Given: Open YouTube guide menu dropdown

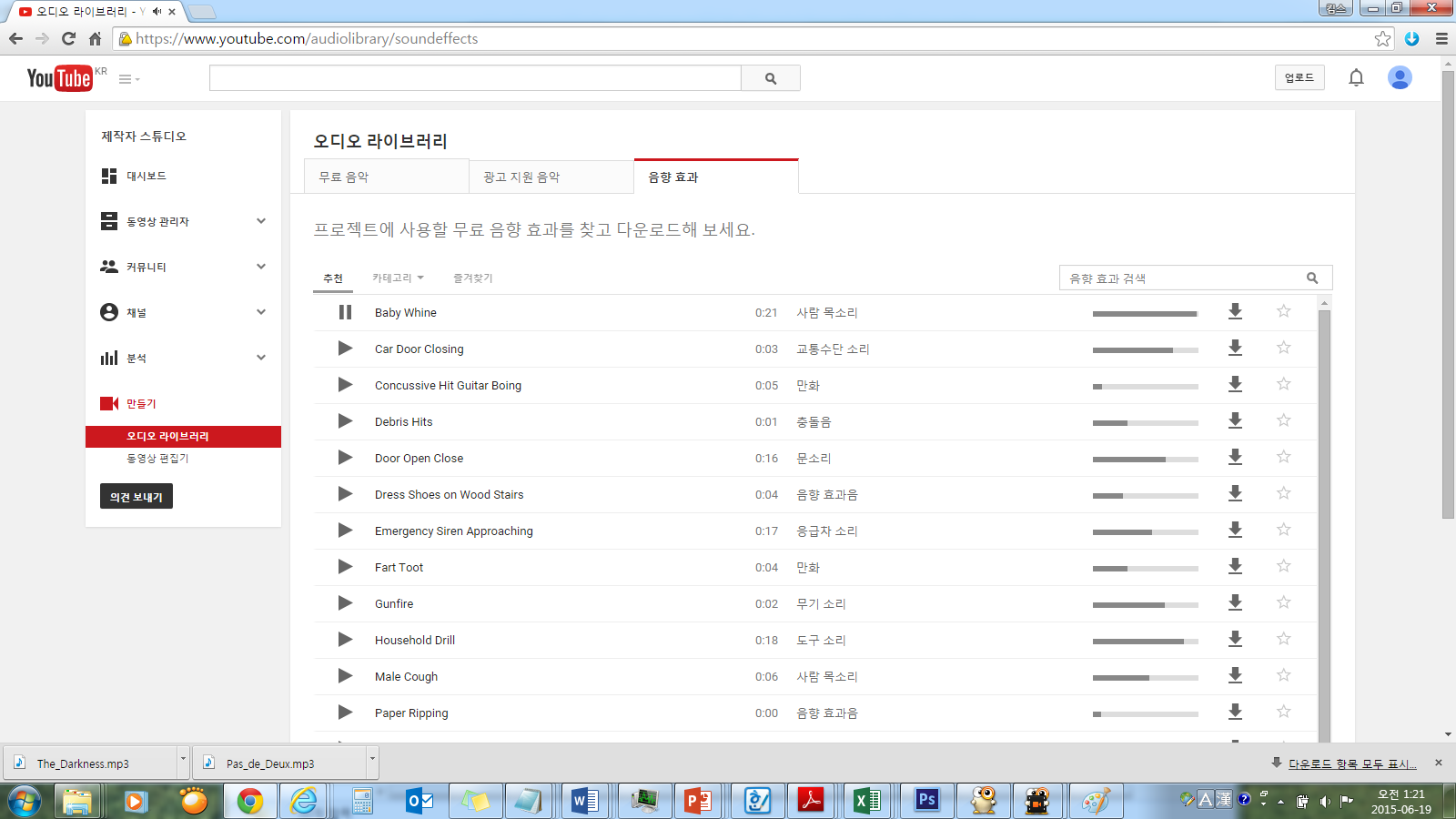Looking at the screenshot, I should pyautogui.click(x=129, y=79).
